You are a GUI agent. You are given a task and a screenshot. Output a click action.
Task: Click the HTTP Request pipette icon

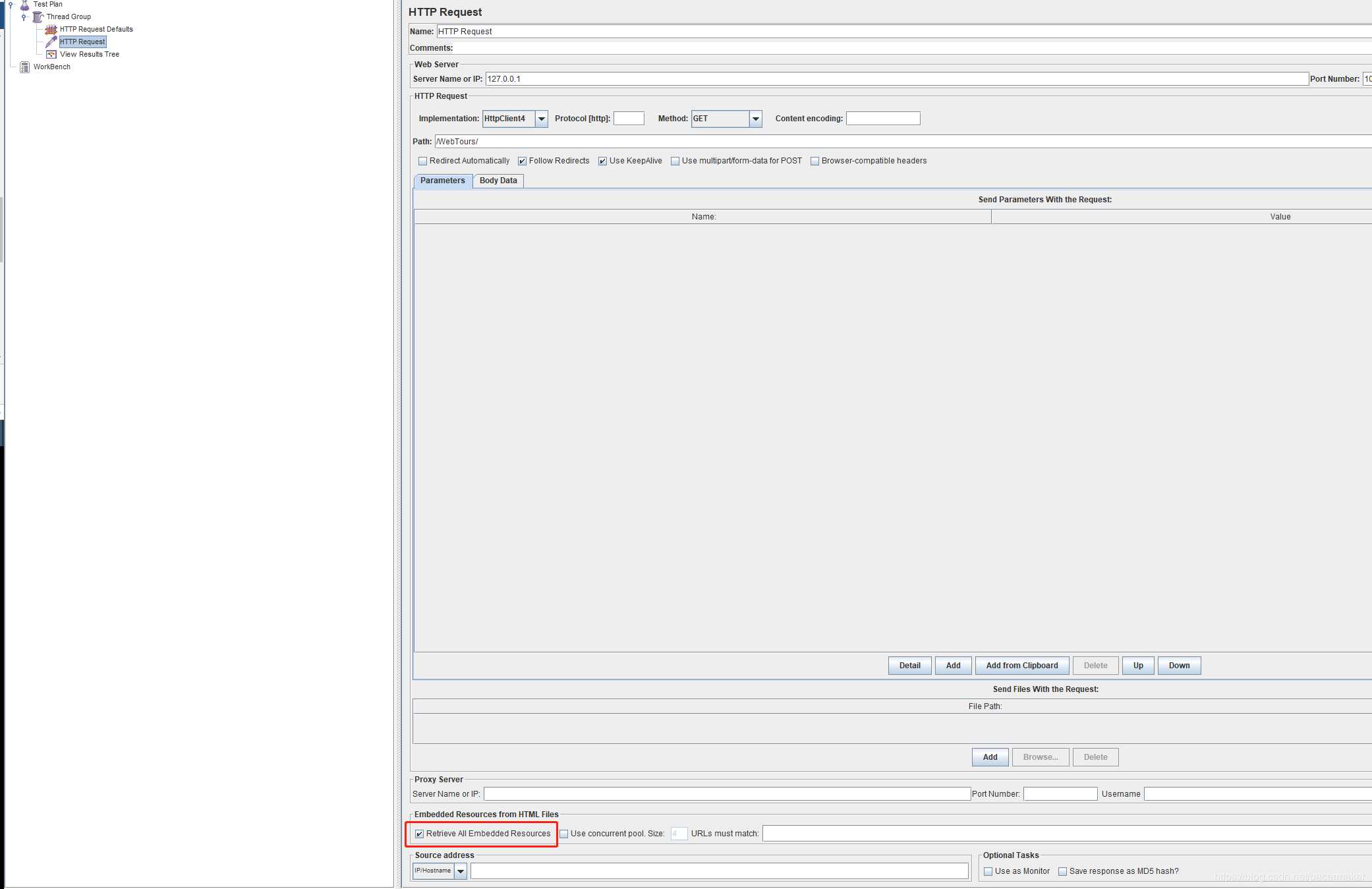click(51, 42)
